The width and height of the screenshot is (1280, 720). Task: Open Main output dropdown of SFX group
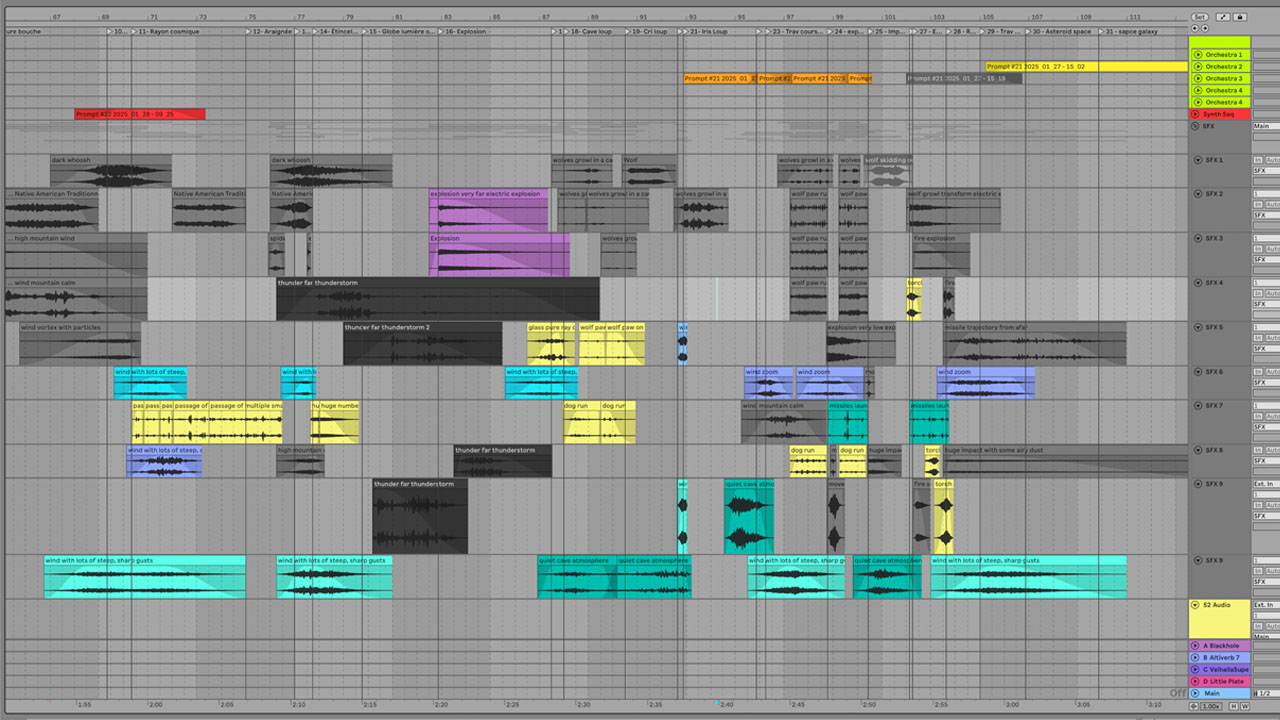1266,127
